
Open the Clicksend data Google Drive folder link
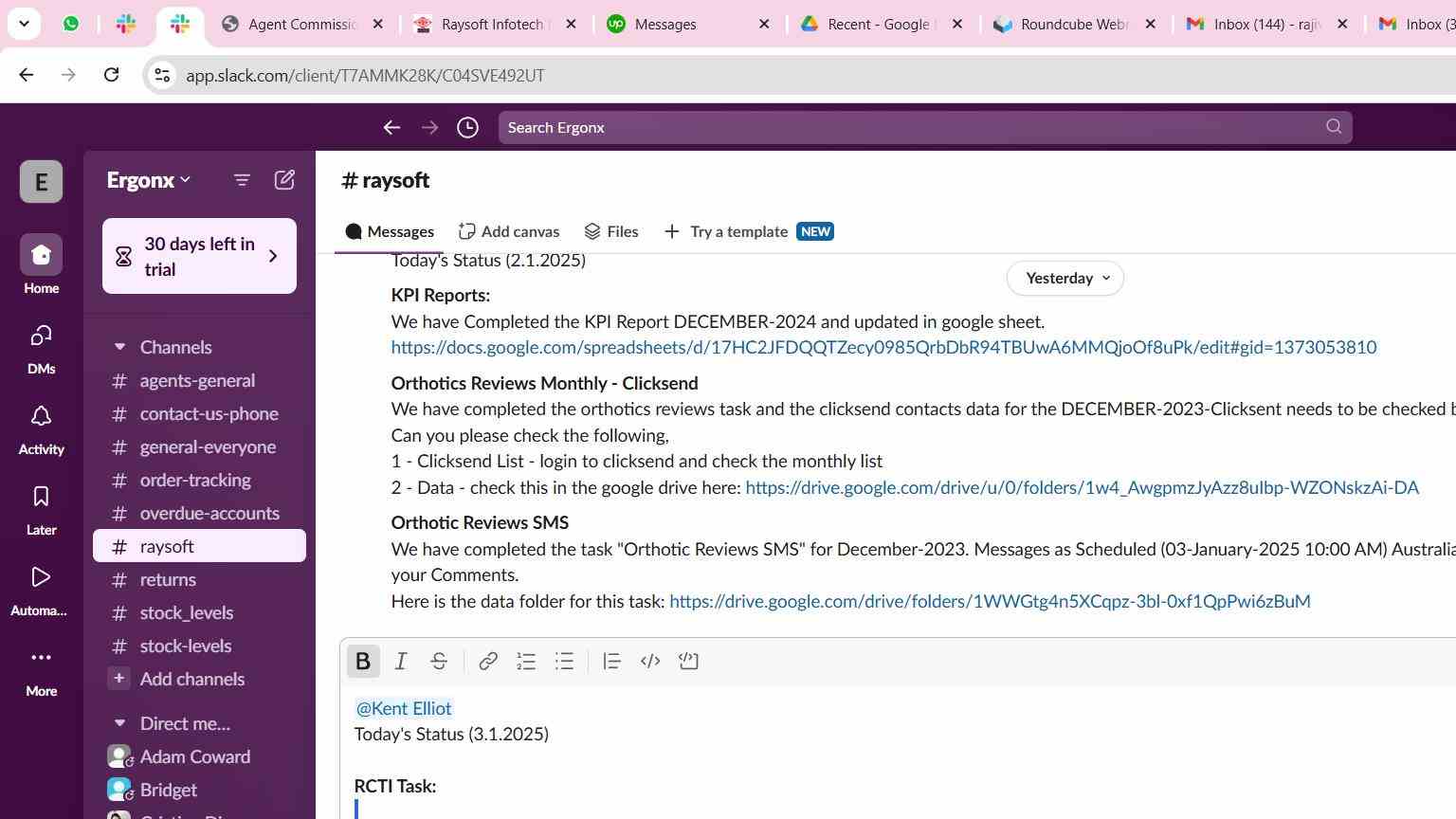1082,488
